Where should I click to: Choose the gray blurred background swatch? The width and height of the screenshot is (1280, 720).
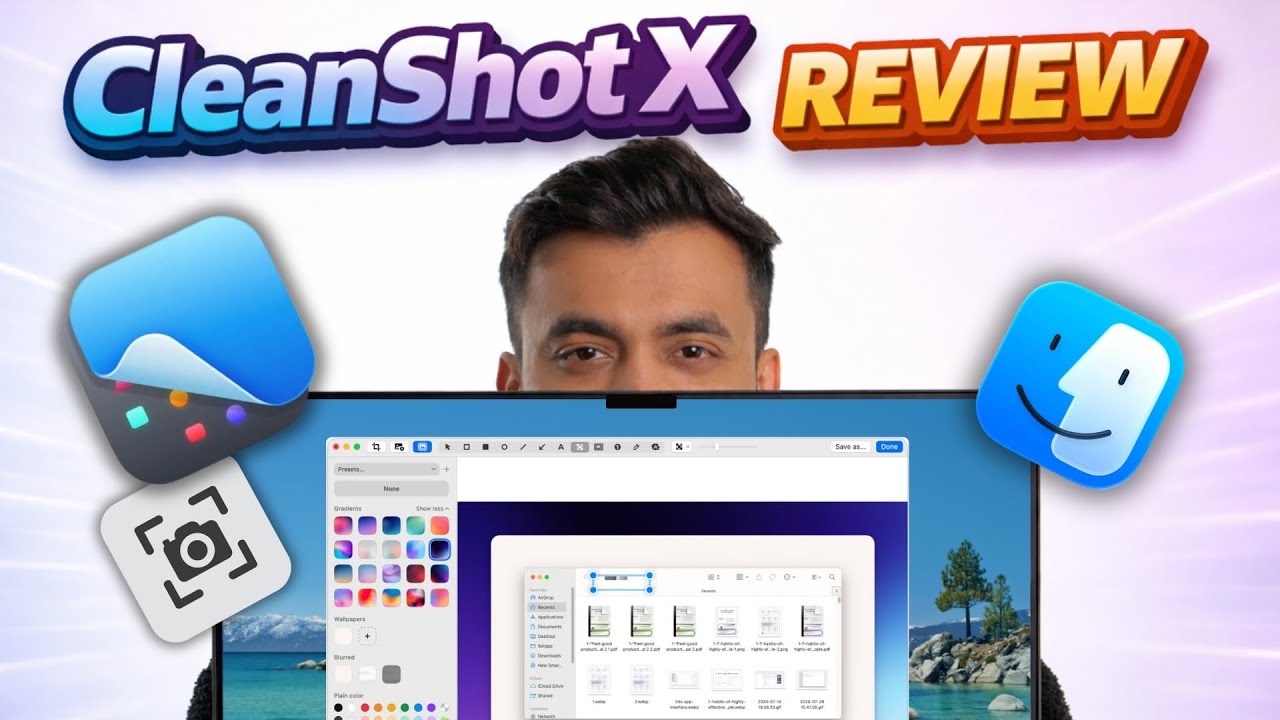coord(391,674)
